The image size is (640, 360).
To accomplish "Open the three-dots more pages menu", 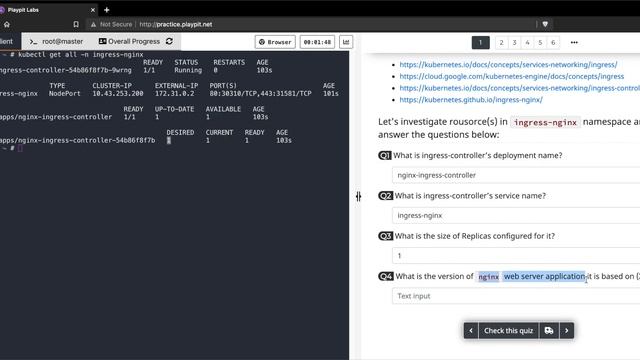I will coord(574,42).
